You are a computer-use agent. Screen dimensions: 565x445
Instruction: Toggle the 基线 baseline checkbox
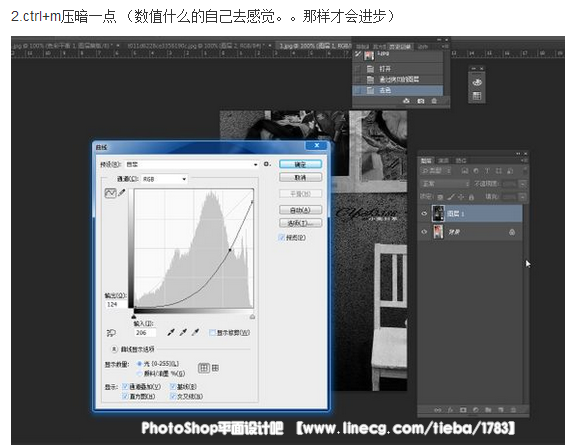pos(173,387)
